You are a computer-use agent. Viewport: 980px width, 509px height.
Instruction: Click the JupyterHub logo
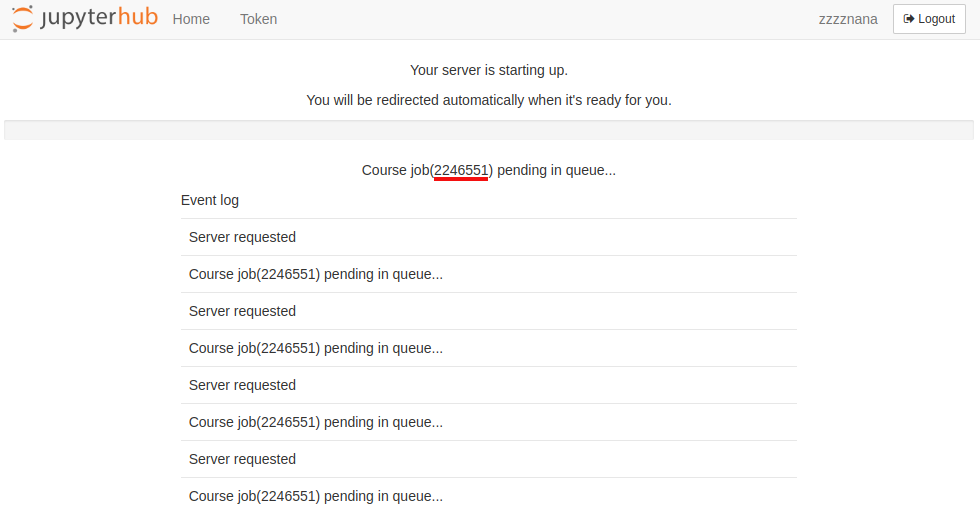point(85,18)
